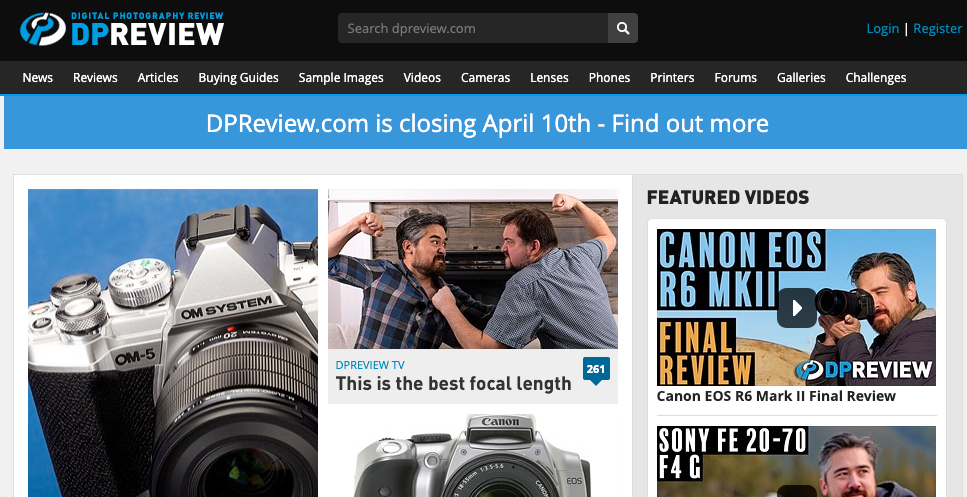Go to the News menu item
The image size is (967, 497).
38,77
